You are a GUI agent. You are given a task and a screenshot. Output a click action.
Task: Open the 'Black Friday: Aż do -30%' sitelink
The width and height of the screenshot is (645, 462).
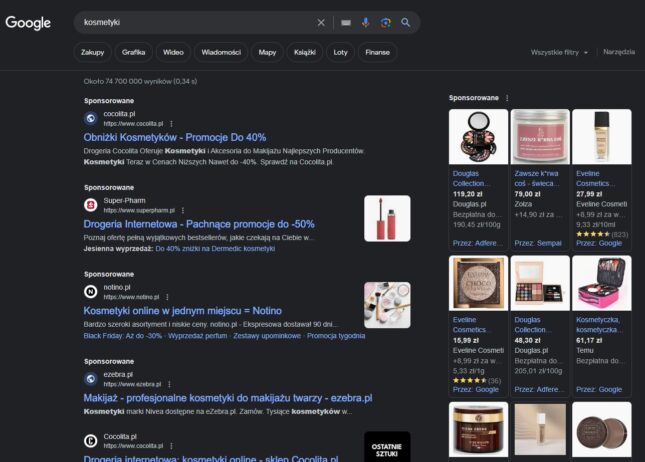point(123,336)
